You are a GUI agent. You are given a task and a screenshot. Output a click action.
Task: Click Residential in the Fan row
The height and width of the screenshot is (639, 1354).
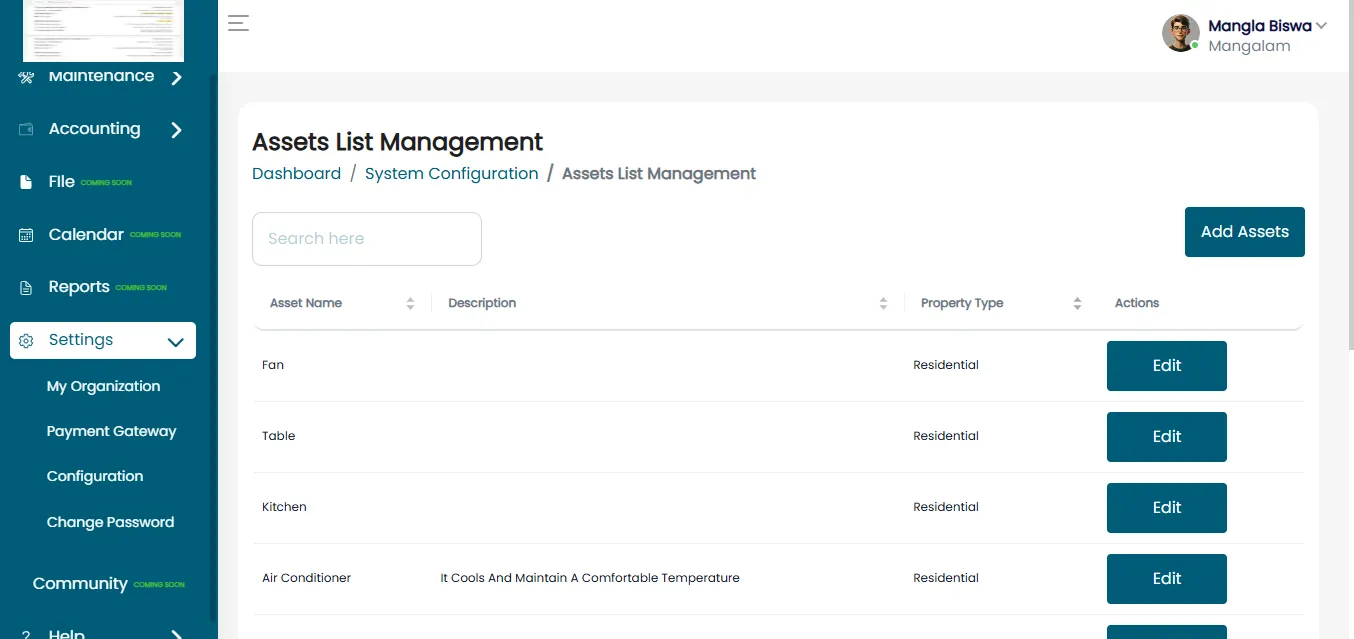coord(946,365)
